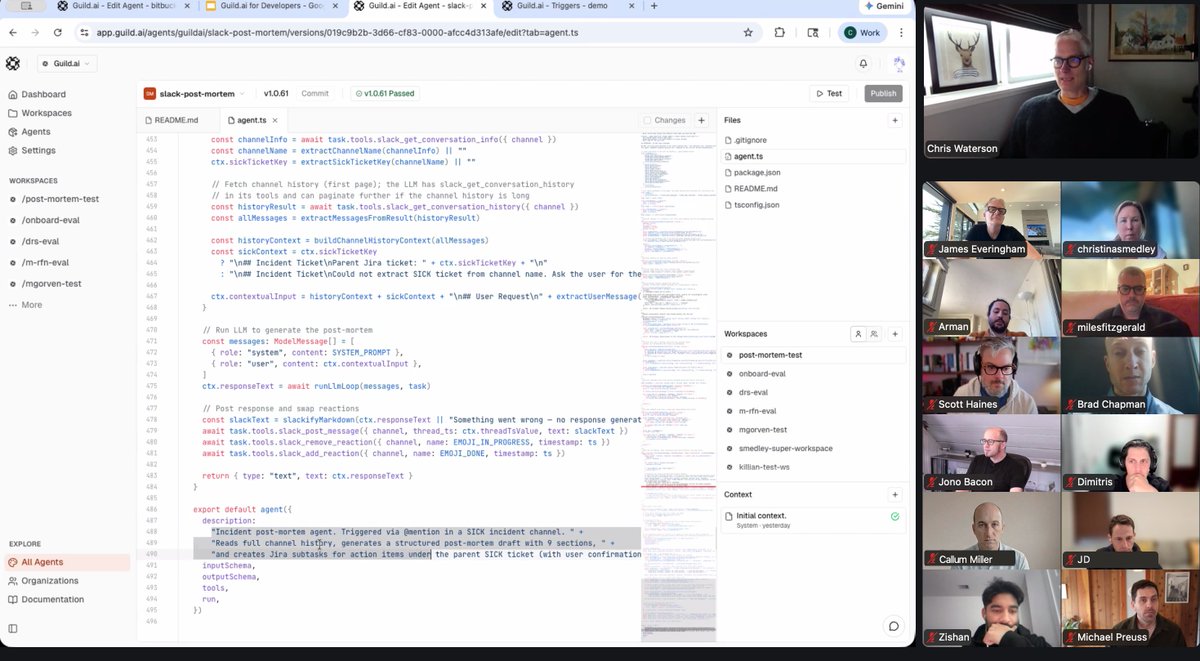Reload the page with browser refresh icon
Viewport: 1200px width, 661px height.
pyautogui.click(x=59, y=32)
